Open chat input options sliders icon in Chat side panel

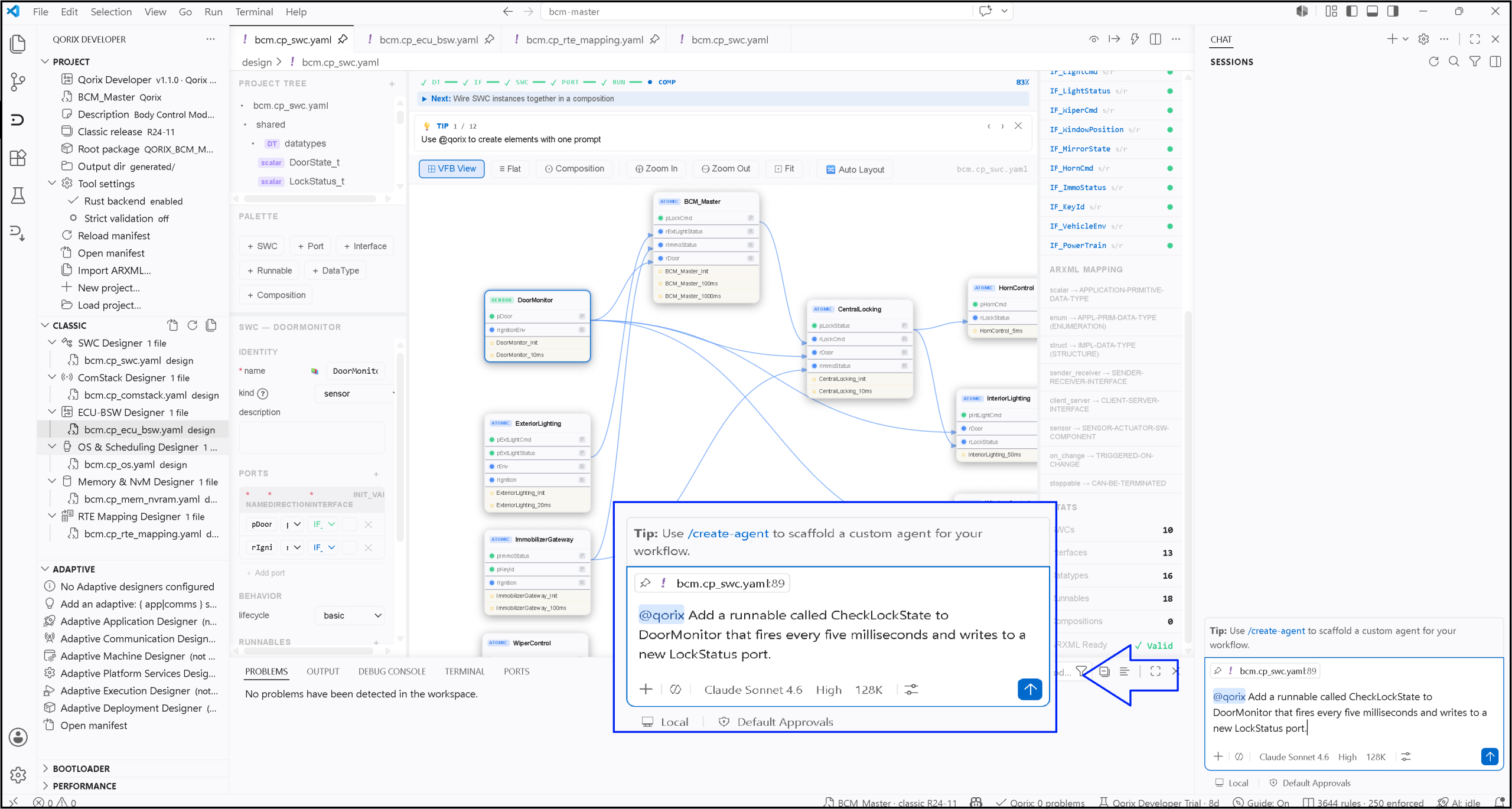point(1406,756)
